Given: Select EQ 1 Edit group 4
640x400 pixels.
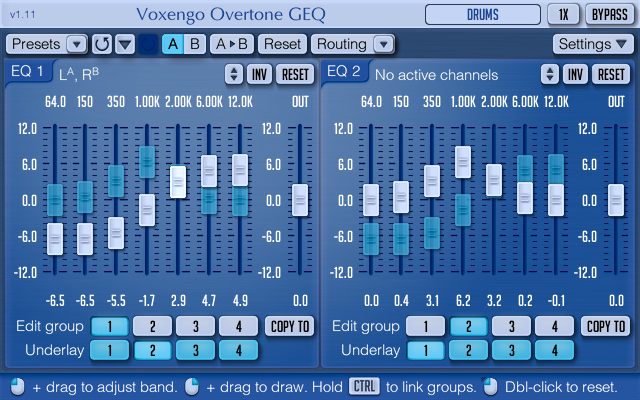Looking at the screenshot, I should tap(238, 326).
